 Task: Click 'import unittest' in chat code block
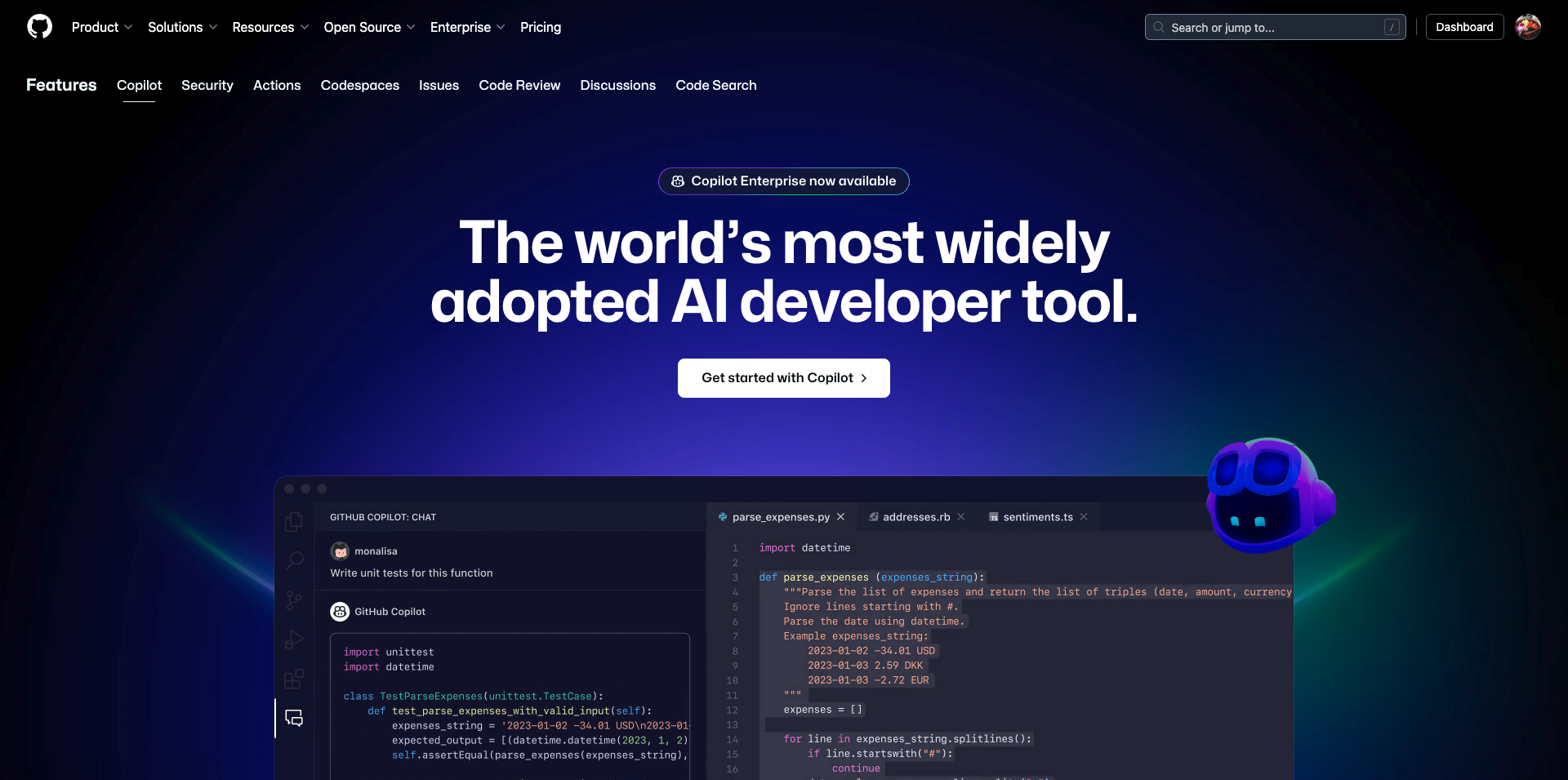click(389, 653)
